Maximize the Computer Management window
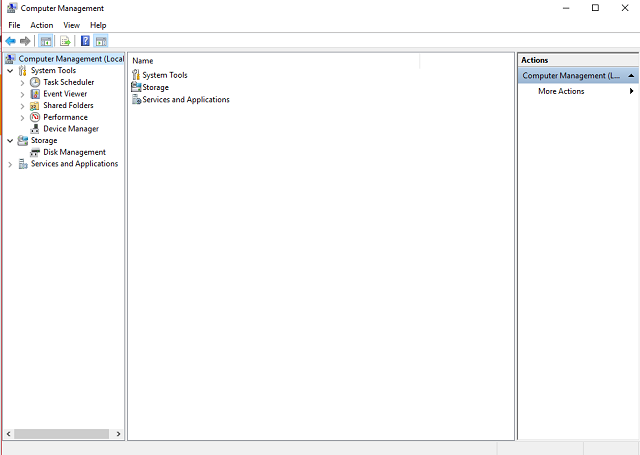Image resolution: width=640 pixels, height=455 pixels. pyautogui.click(x=596, y=8)
